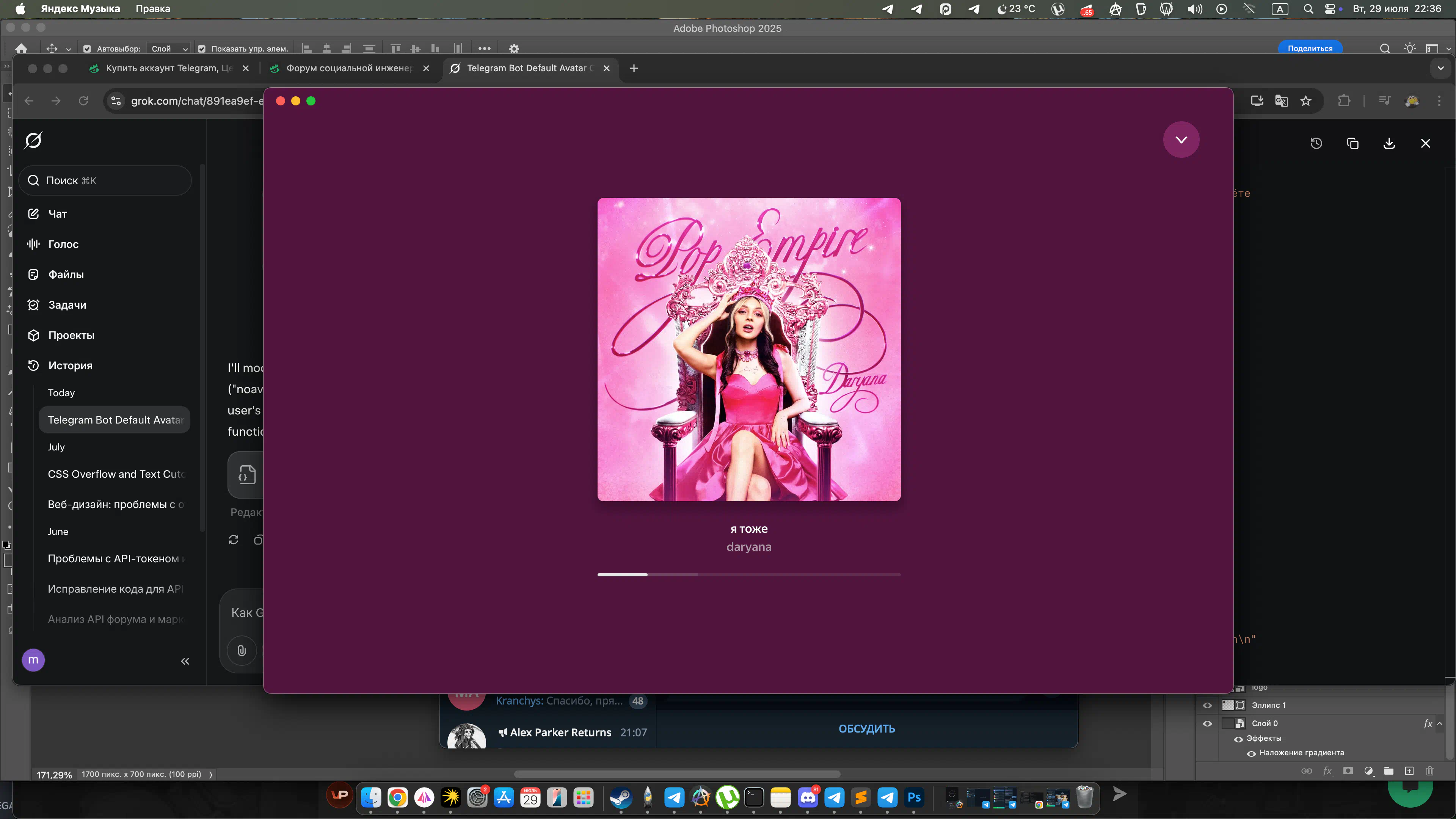This screenshot has width=1456, height=819.
Task: Open the Слой autoselect dropdown
Action: tap(168, 49)
